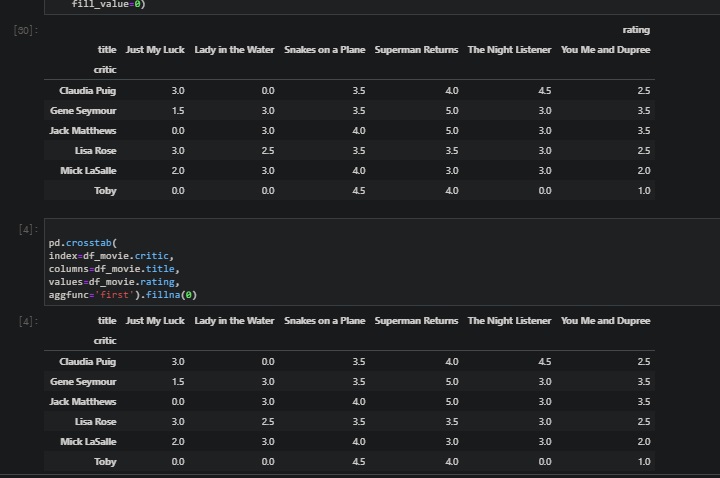Image resolution: width=720 pixels, height=478 pixels.
Task: Select the [30] output prompt label
Action: pos(26,30)
